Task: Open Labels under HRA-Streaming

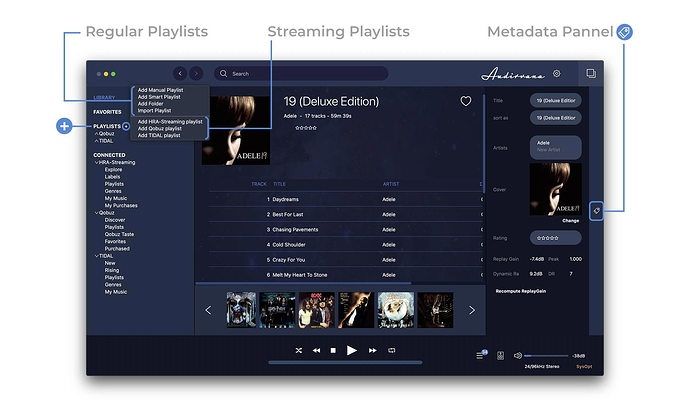Action: tap(112, 177)
